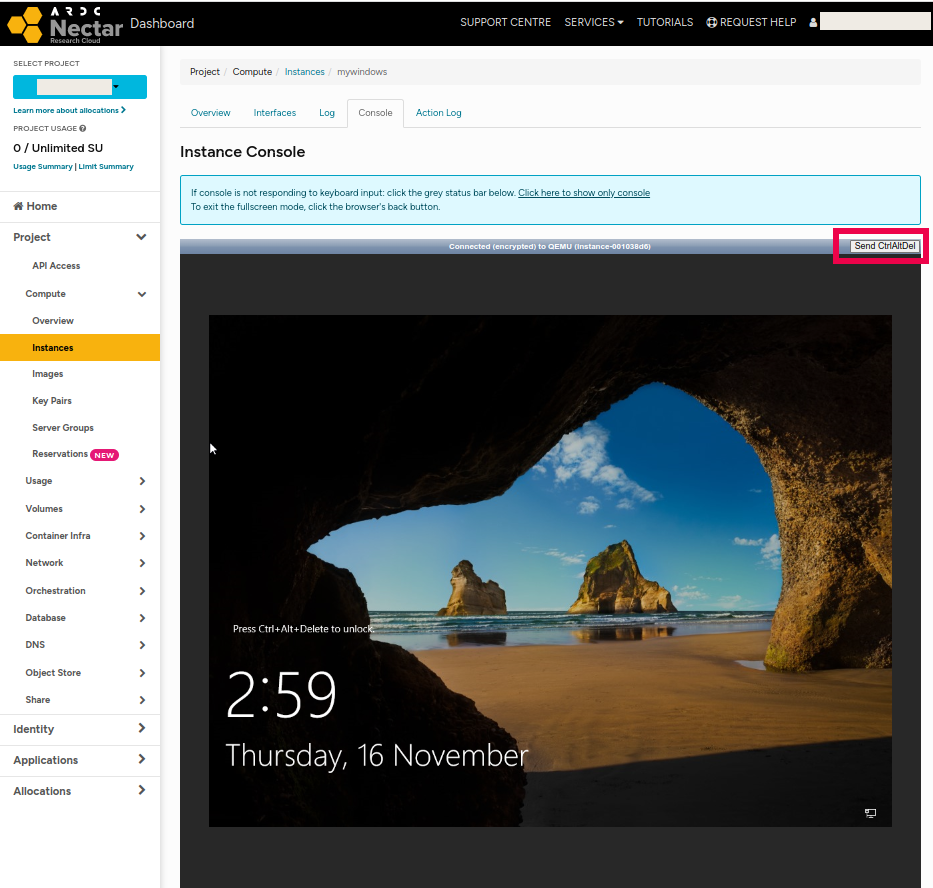Click the Nectar Research Cloud logo
Image resolution: width=933 pixels, height=888 pixels.
(x=65, y=24)
